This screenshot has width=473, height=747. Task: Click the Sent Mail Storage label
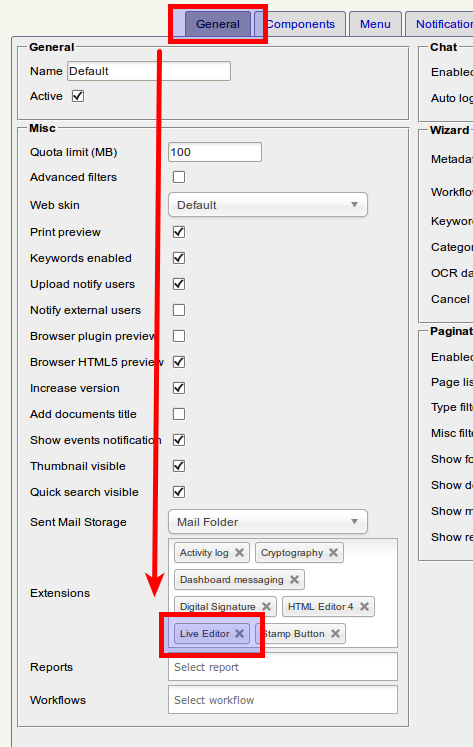78,522
